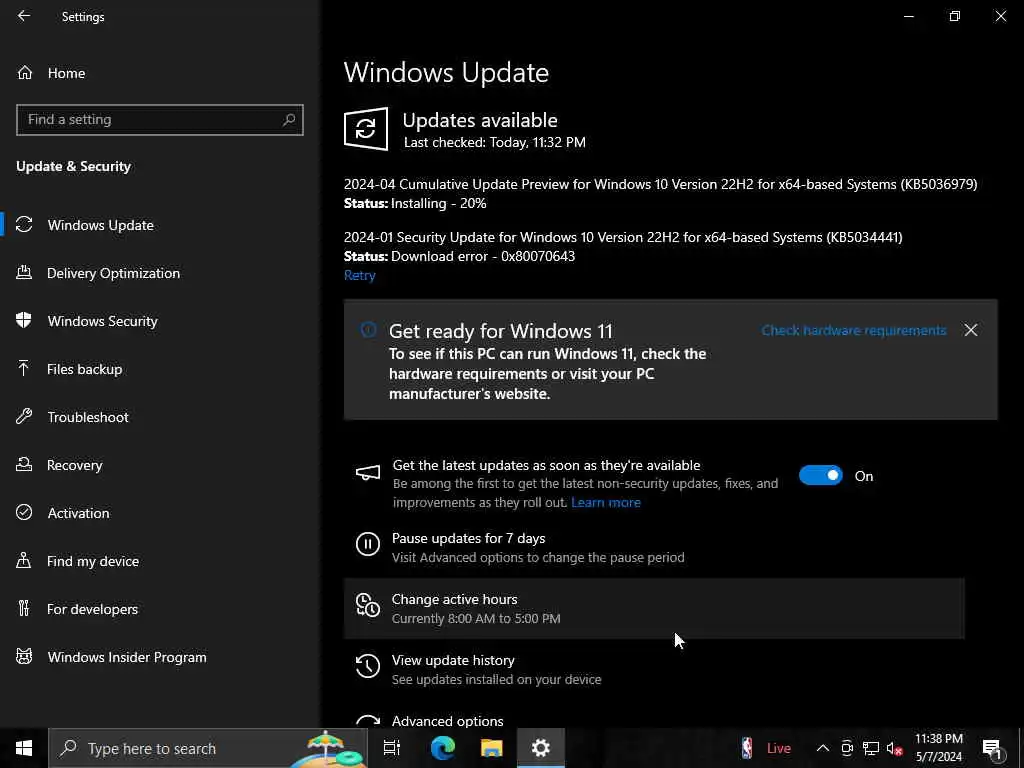Show hidden system tray icons
This screenshot has height=768, width=1024.
point(823,748)
